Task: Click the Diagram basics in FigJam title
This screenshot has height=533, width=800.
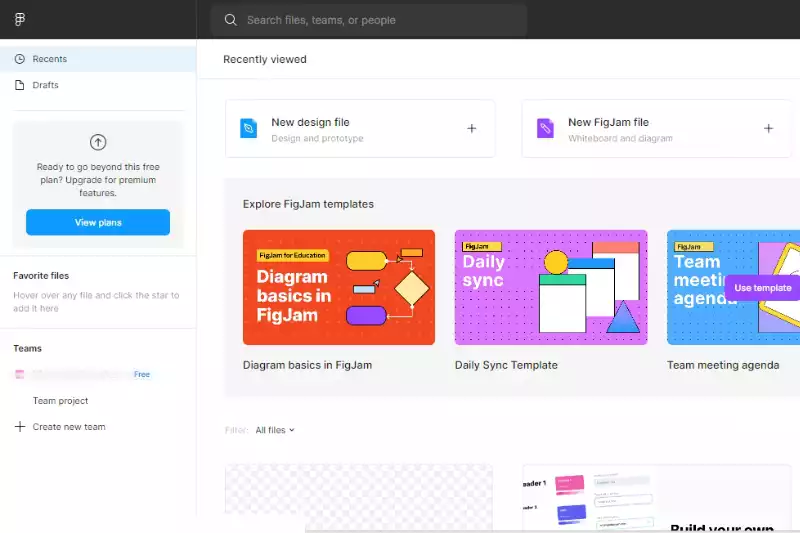Action: [307, 365]
